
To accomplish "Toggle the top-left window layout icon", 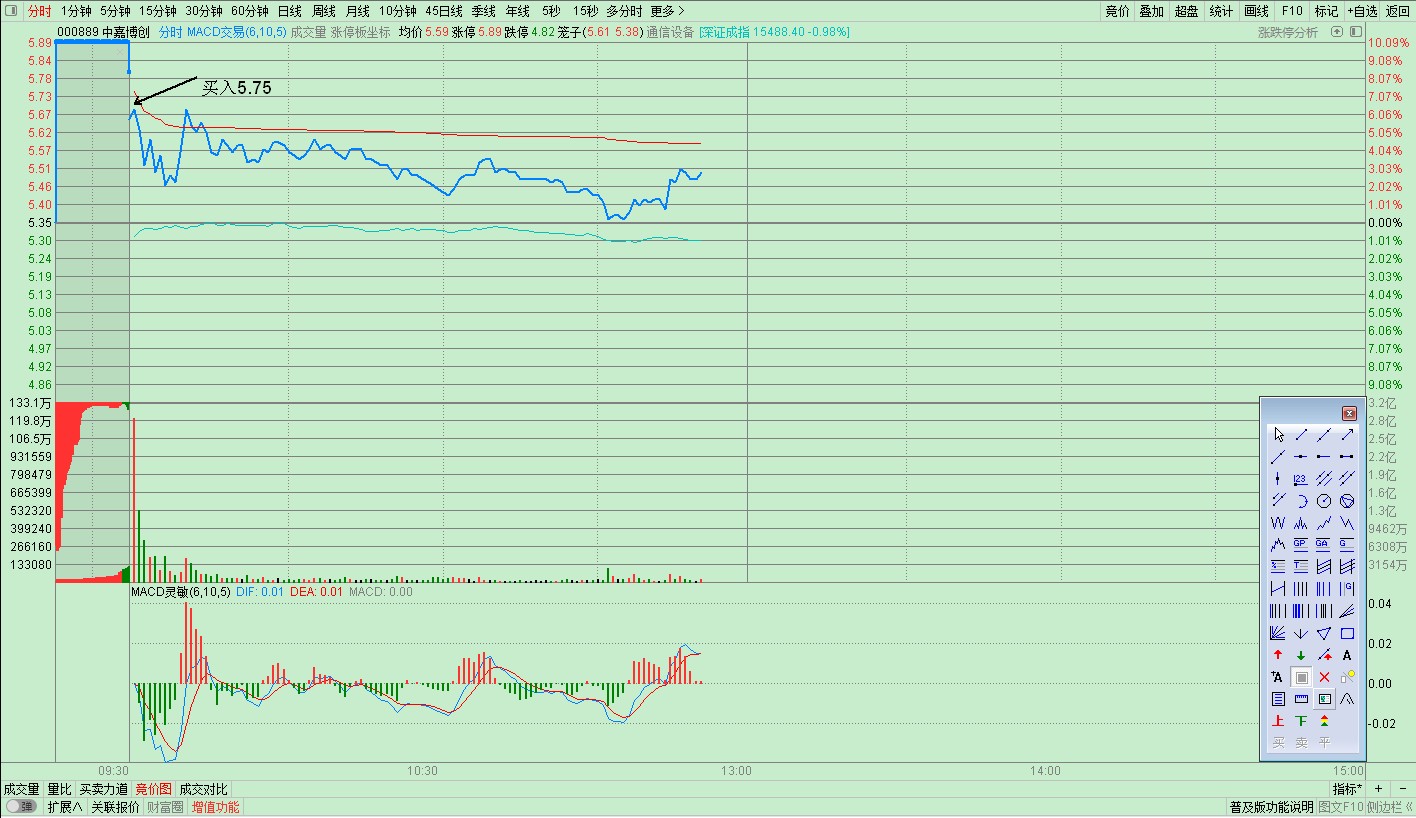I will click(11, 11).
